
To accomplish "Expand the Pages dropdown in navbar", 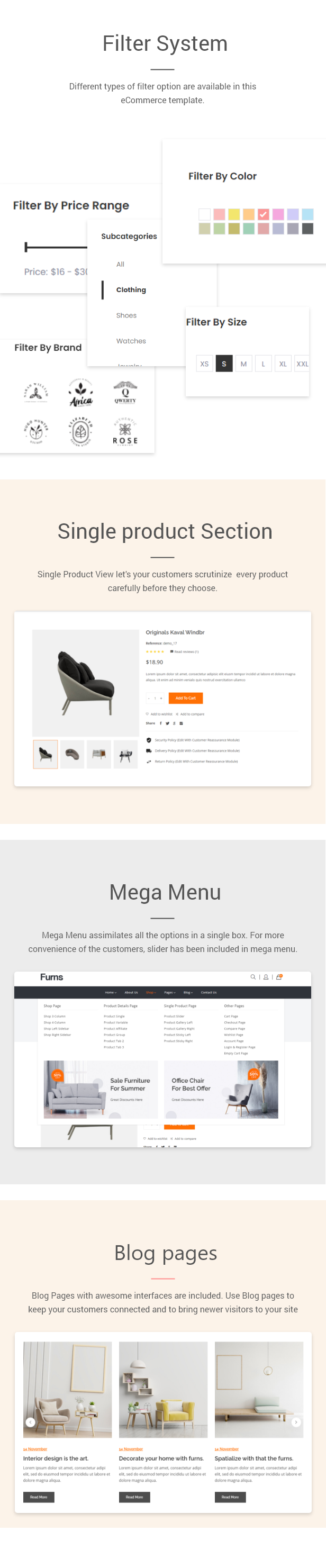I will tap(170, 992).
